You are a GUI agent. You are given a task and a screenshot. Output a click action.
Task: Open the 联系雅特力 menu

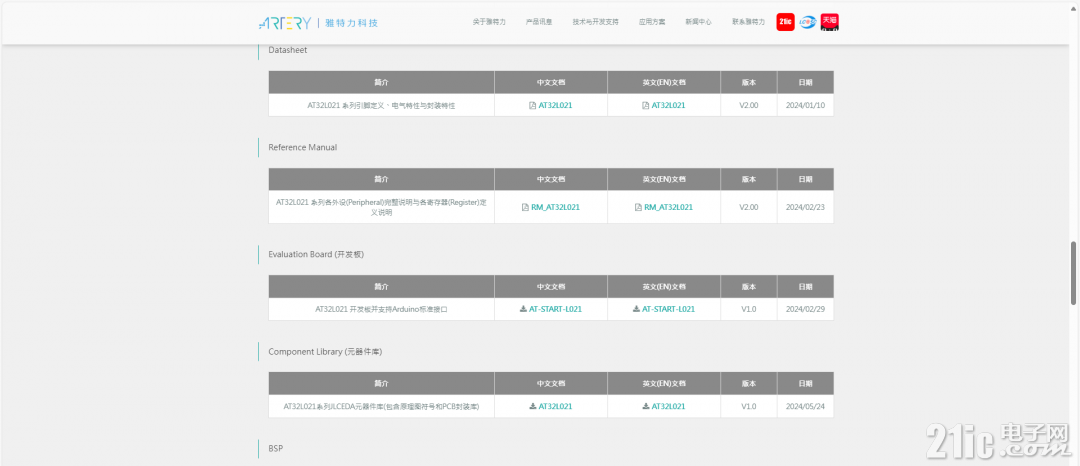(x=748, y=22)
